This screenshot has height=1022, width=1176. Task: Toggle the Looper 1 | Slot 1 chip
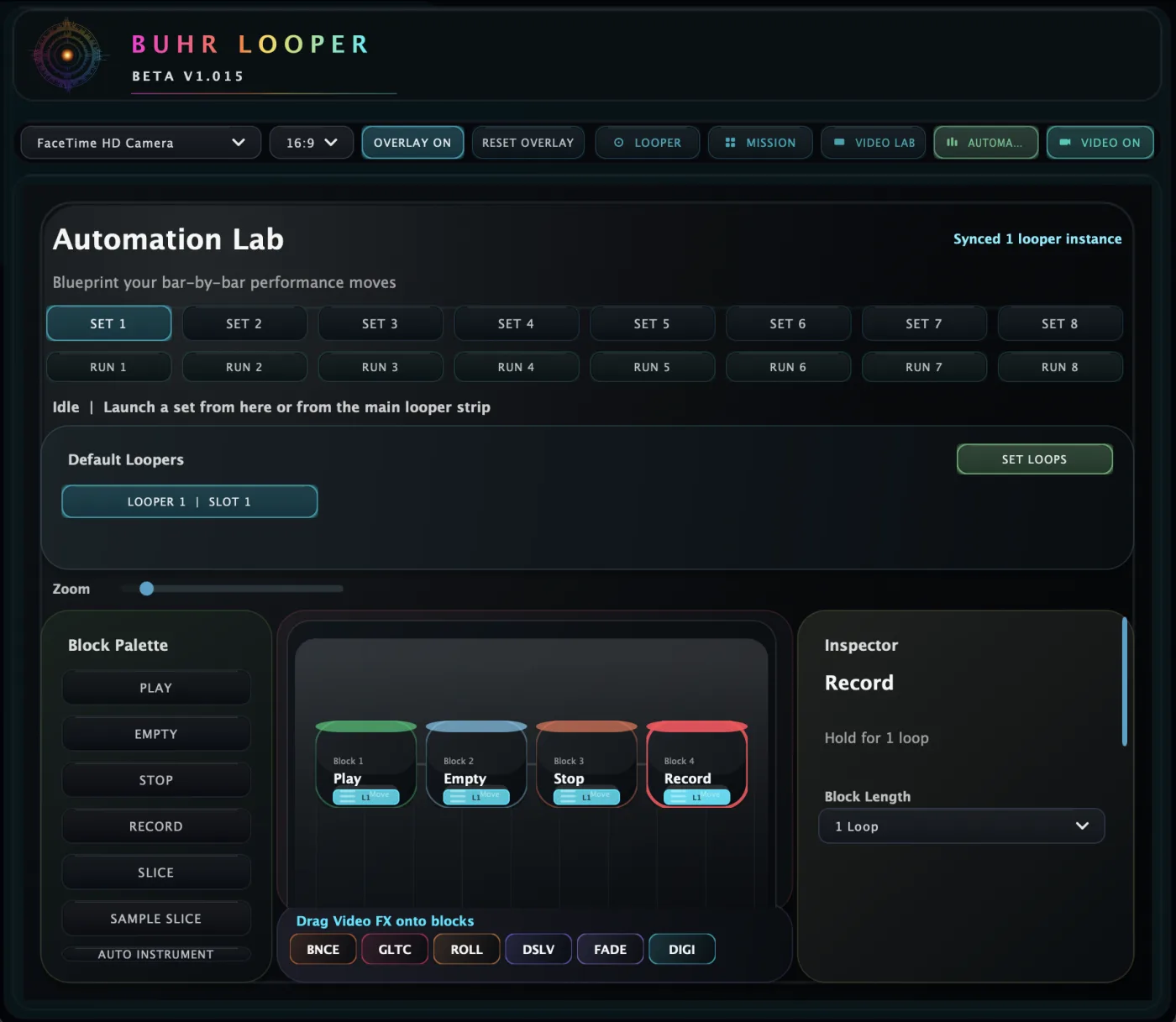[190, 501]
